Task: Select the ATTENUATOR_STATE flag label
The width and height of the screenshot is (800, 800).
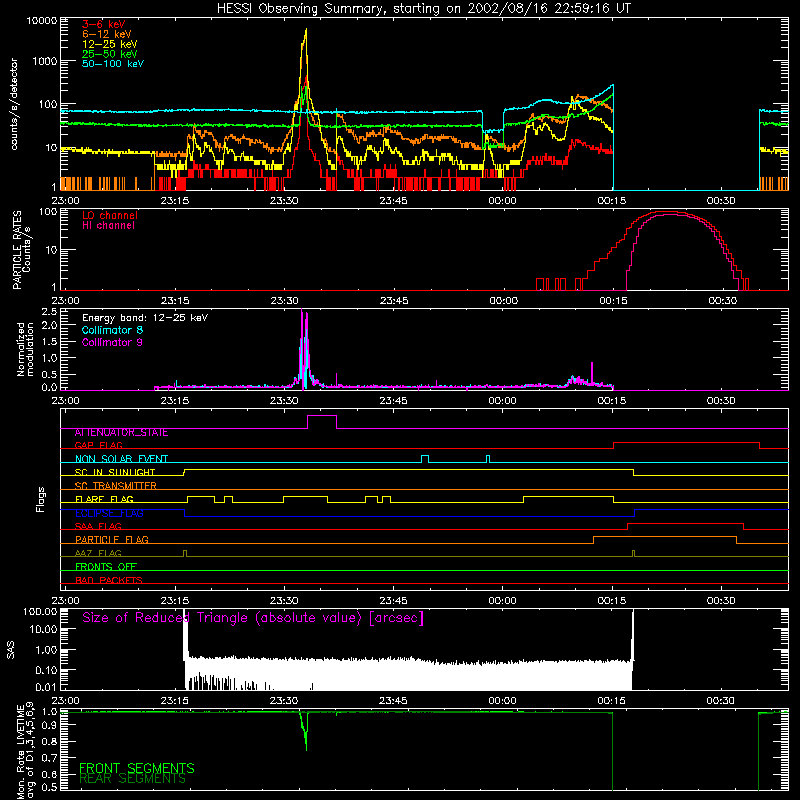Action: coord(121,433)
